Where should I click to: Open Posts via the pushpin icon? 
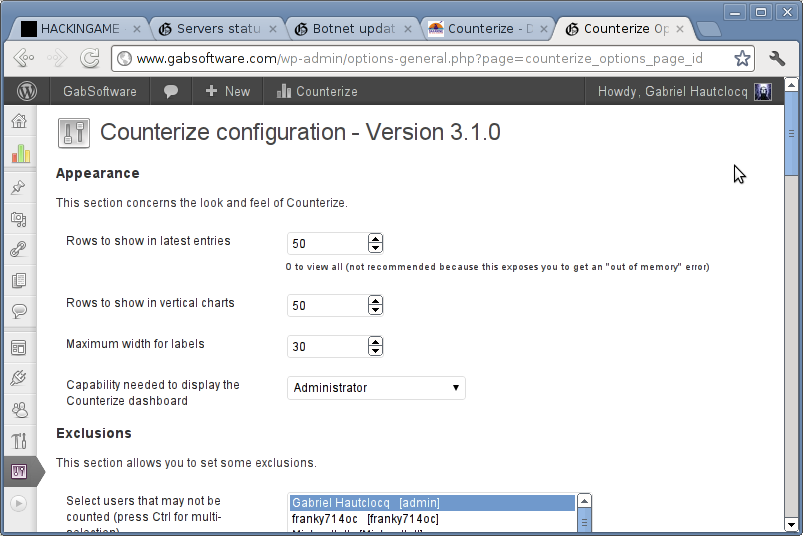tap(19, 187)
